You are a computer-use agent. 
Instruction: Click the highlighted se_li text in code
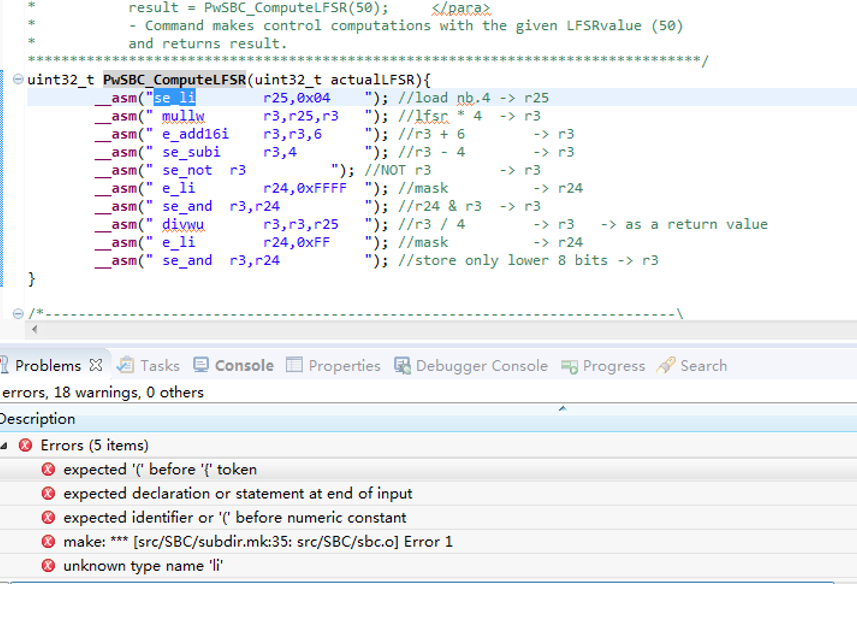pos(174,98)
